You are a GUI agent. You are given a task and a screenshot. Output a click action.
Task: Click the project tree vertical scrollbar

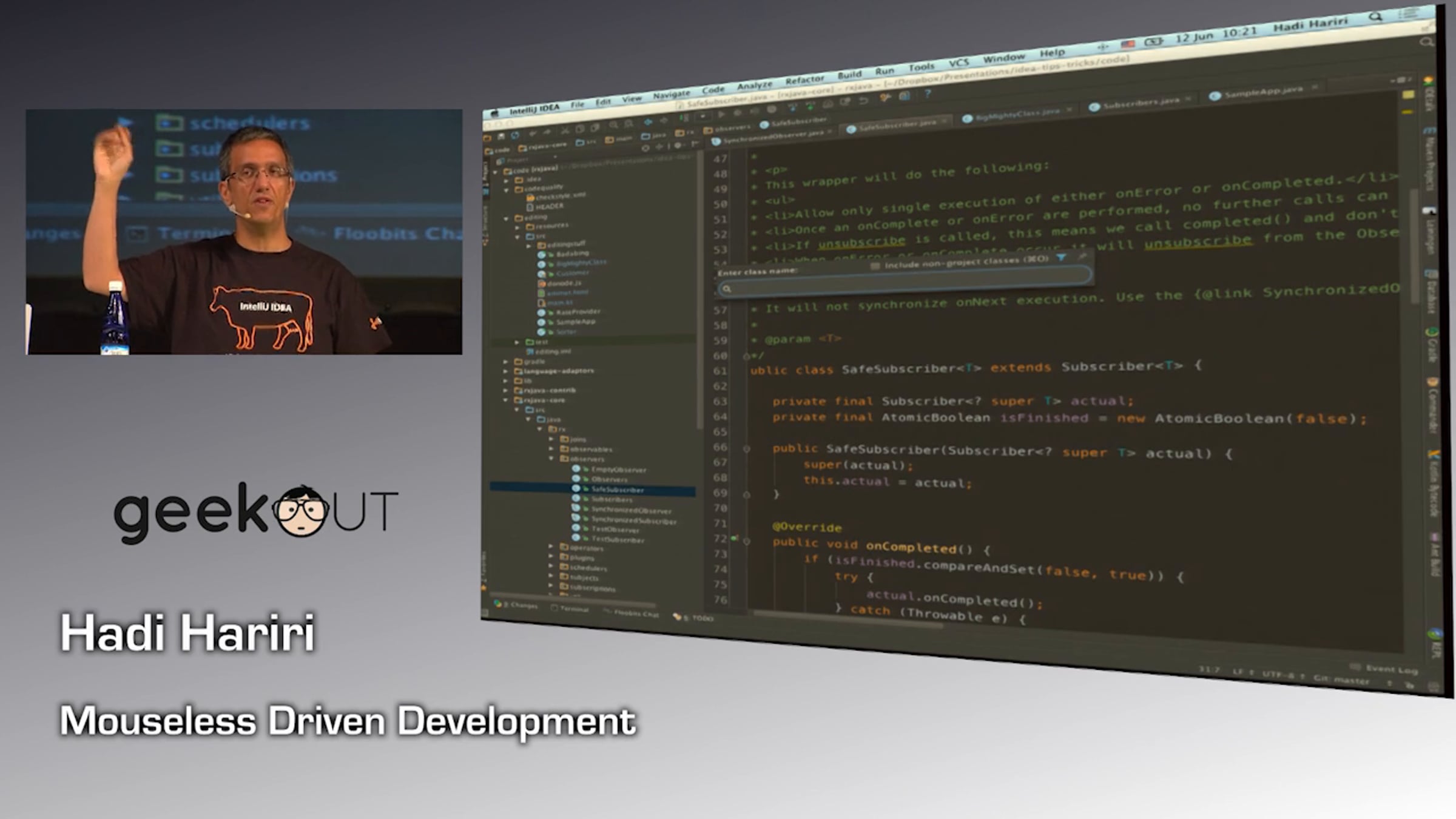pos(699,291)
